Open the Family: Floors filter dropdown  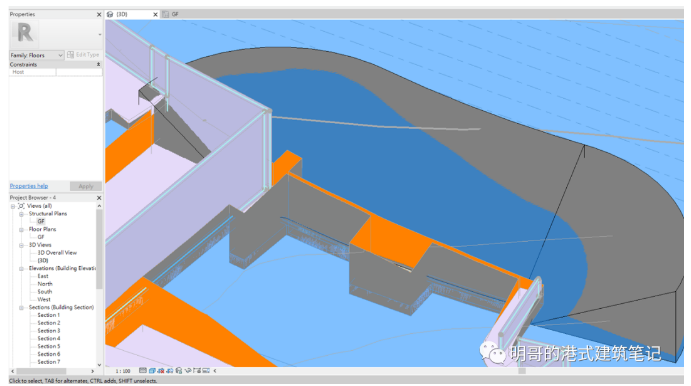coord(37,55)
